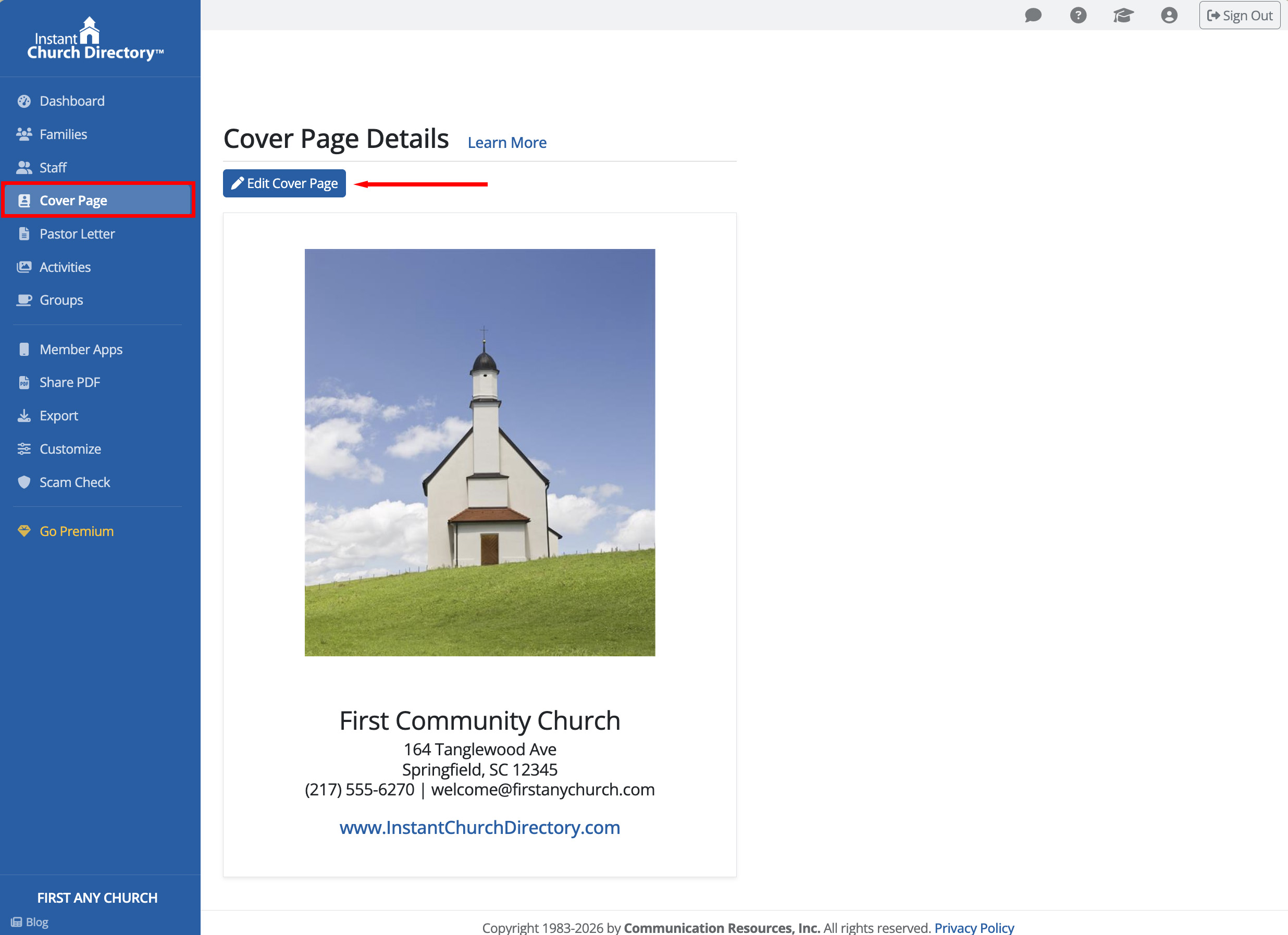Click the church cover photo
This screenshot has width=1288, height=935.
(479, 453)
